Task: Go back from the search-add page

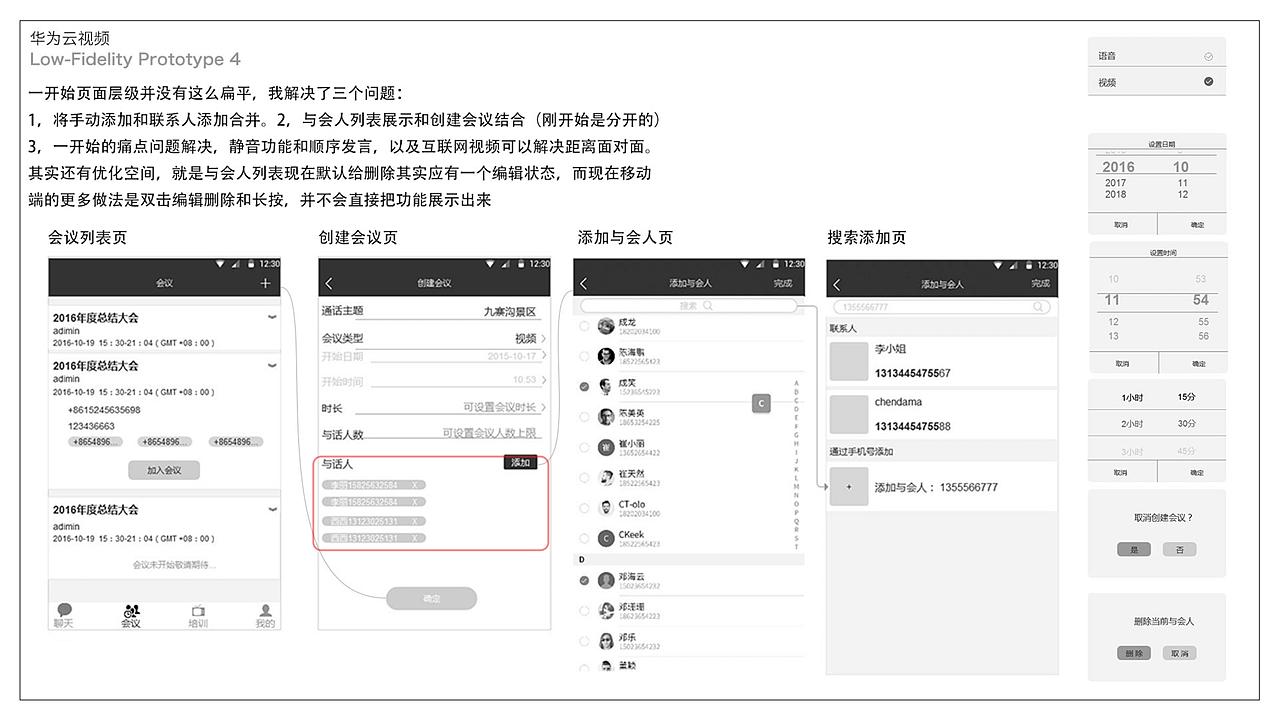Action: (x=837, y=285)
